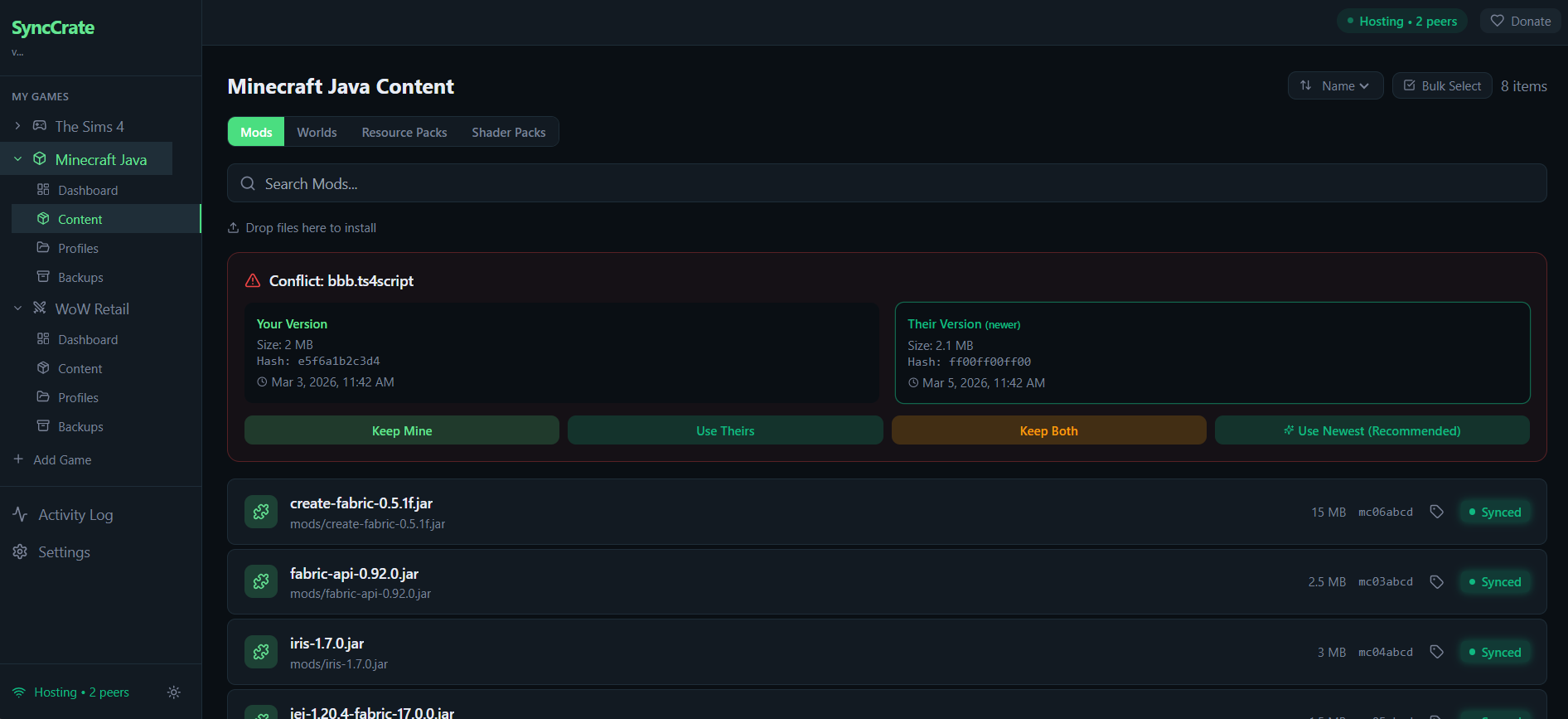Switch to the Shader Packs tab

(508, 133)
